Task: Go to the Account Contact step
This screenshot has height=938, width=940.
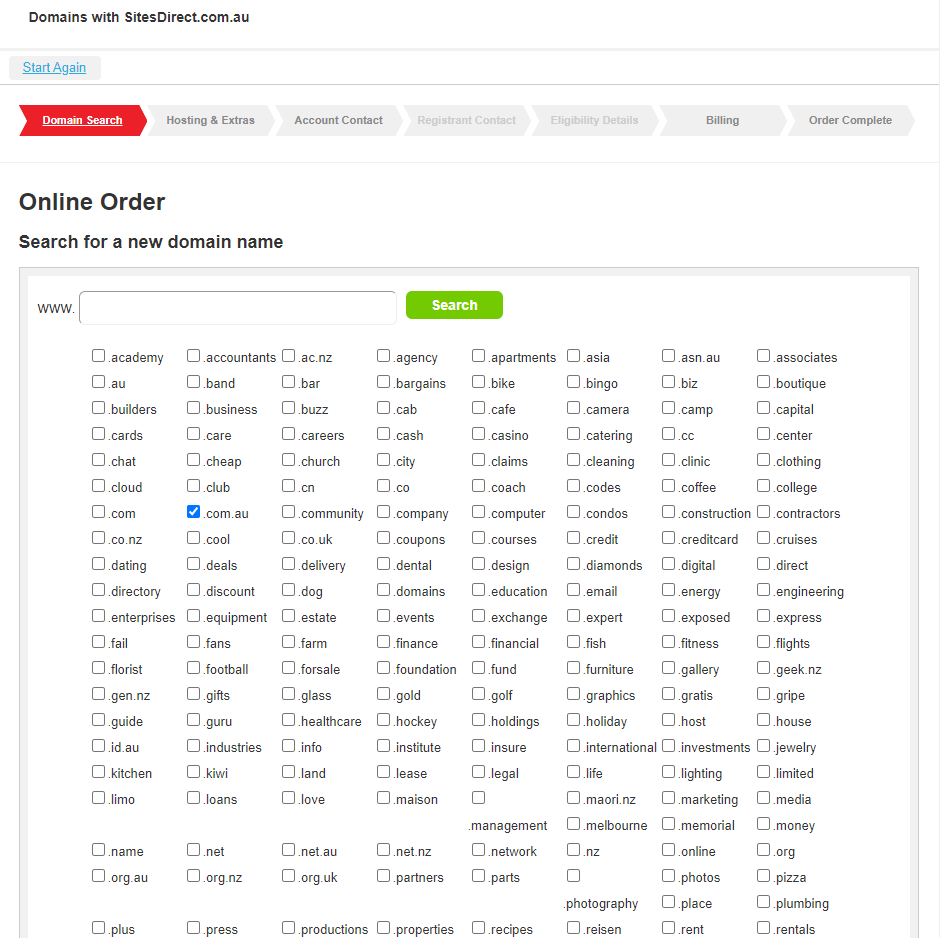Action: (x=338, y=120)
